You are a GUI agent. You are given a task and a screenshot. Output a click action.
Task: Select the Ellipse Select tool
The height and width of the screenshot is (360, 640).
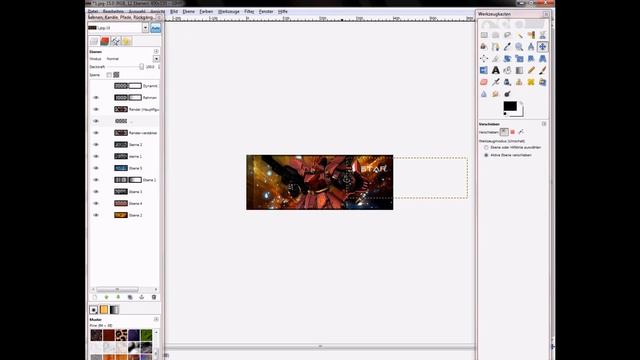[496, 35]
